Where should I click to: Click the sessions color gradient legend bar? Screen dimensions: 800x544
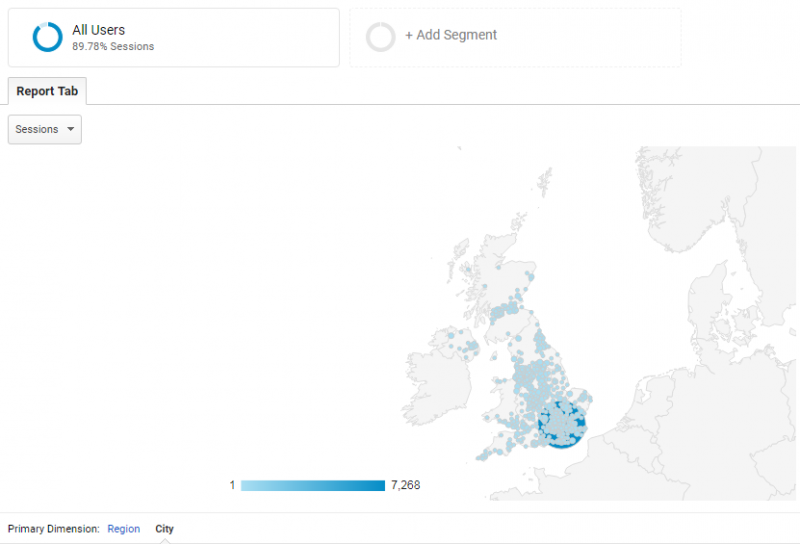[313, 485]
